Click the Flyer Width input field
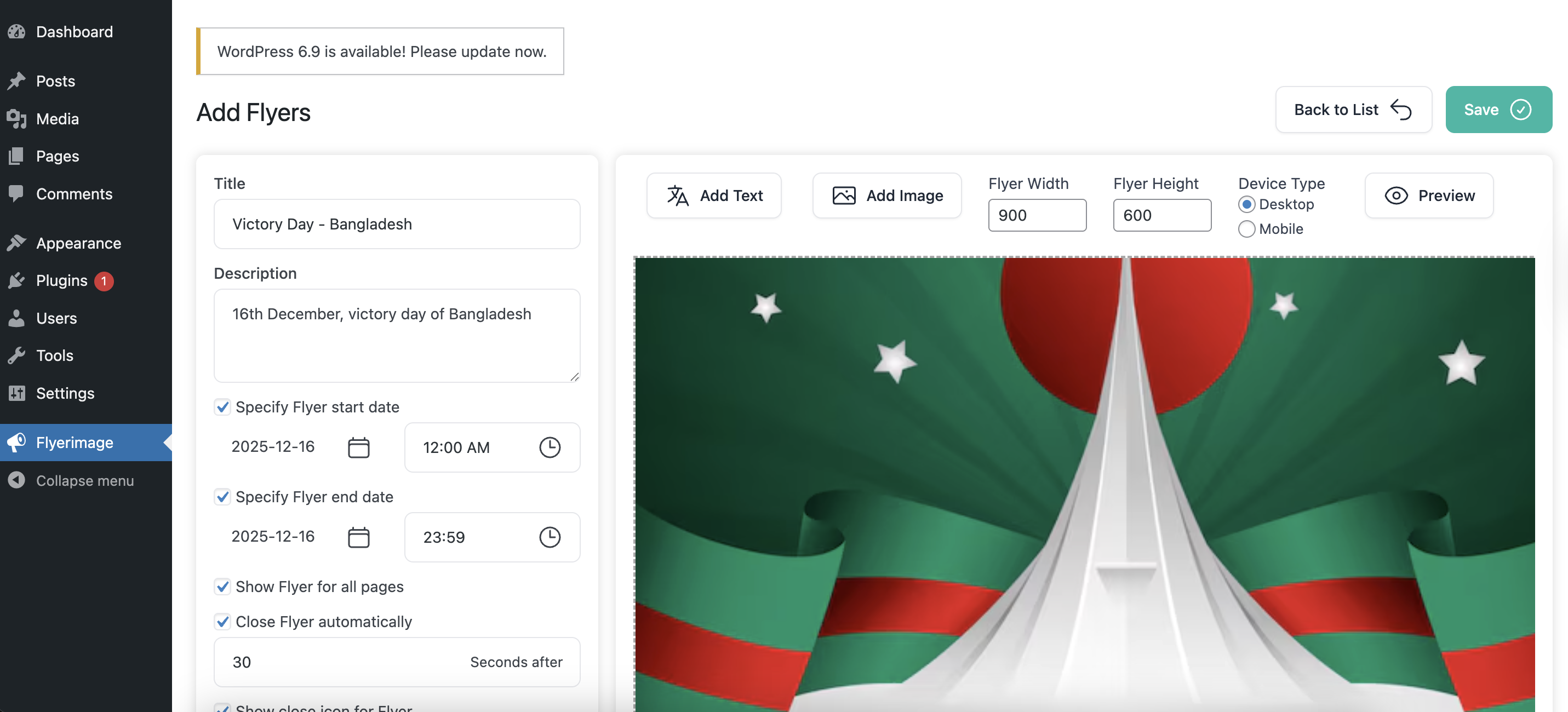This screenshot has width=1568, height=712. tap(1037, 215)
